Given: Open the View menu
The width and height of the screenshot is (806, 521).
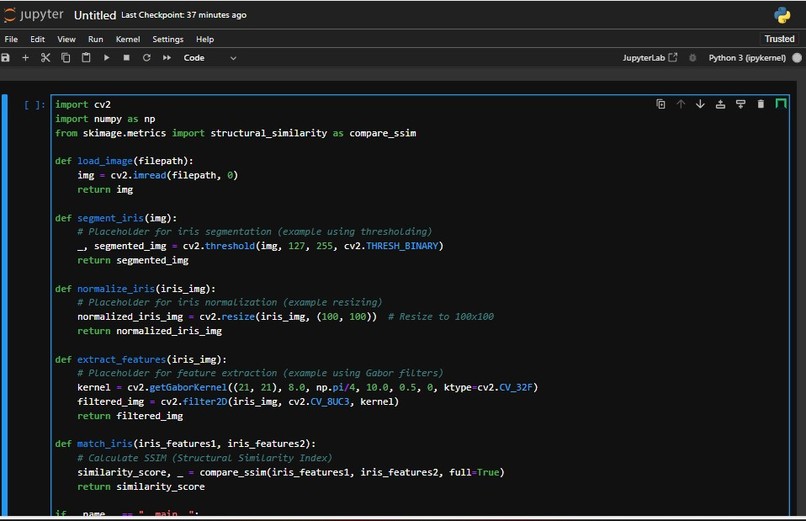Looking at the screenshot, I should click(x=66, y=40).
